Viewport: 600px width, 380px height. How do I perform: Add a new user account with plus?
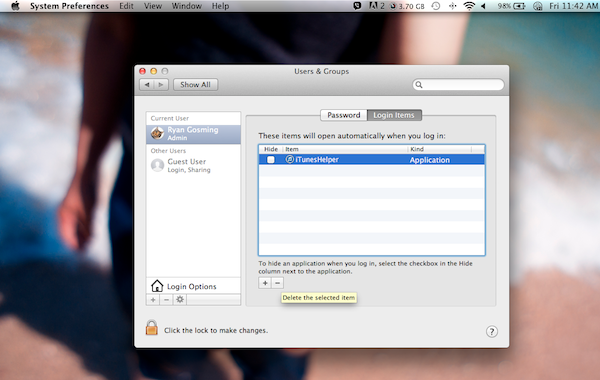click(153, 300)
